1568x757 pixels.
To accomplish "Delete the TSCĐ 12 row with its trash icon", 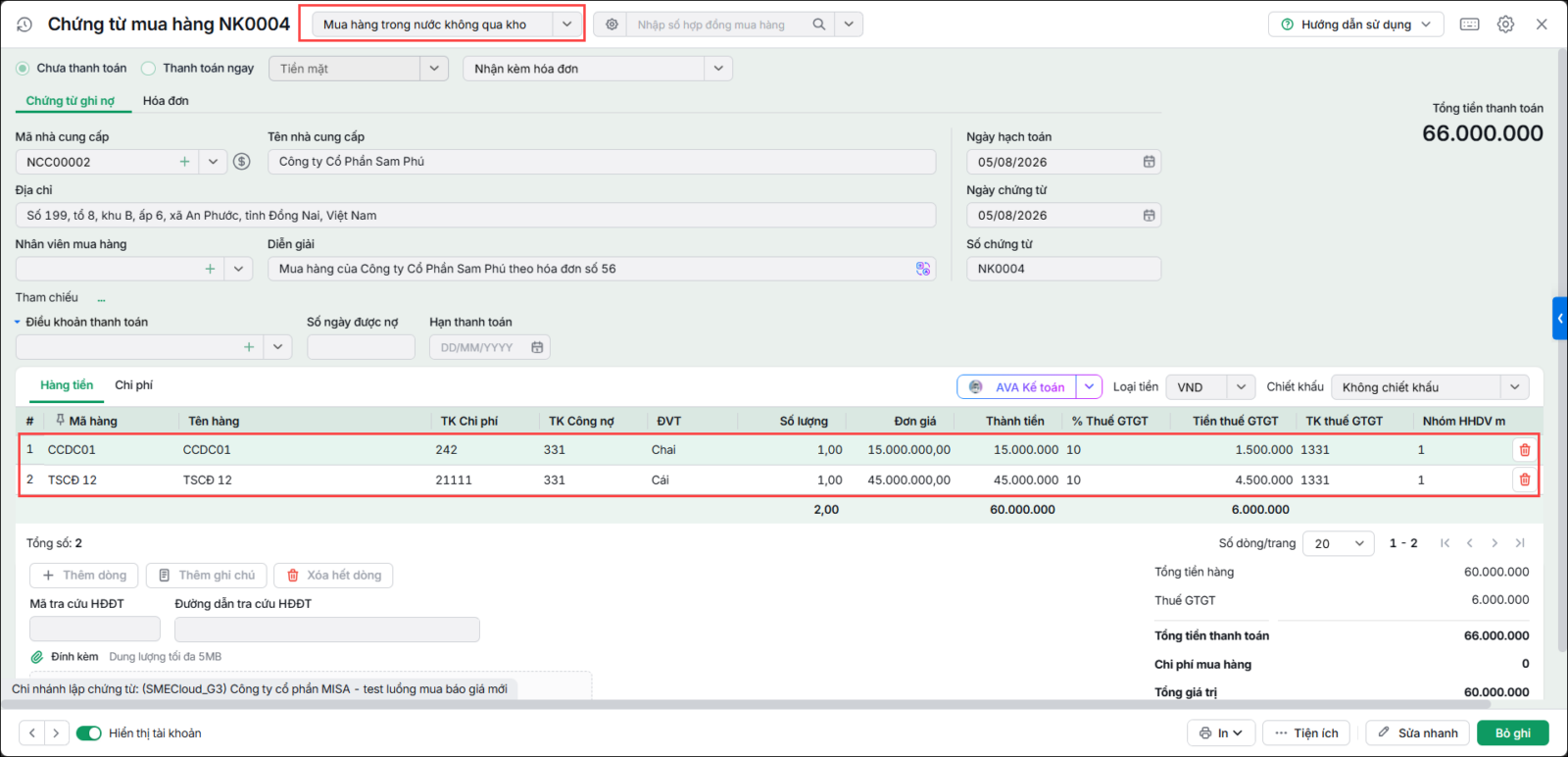I will [1525, 479].
